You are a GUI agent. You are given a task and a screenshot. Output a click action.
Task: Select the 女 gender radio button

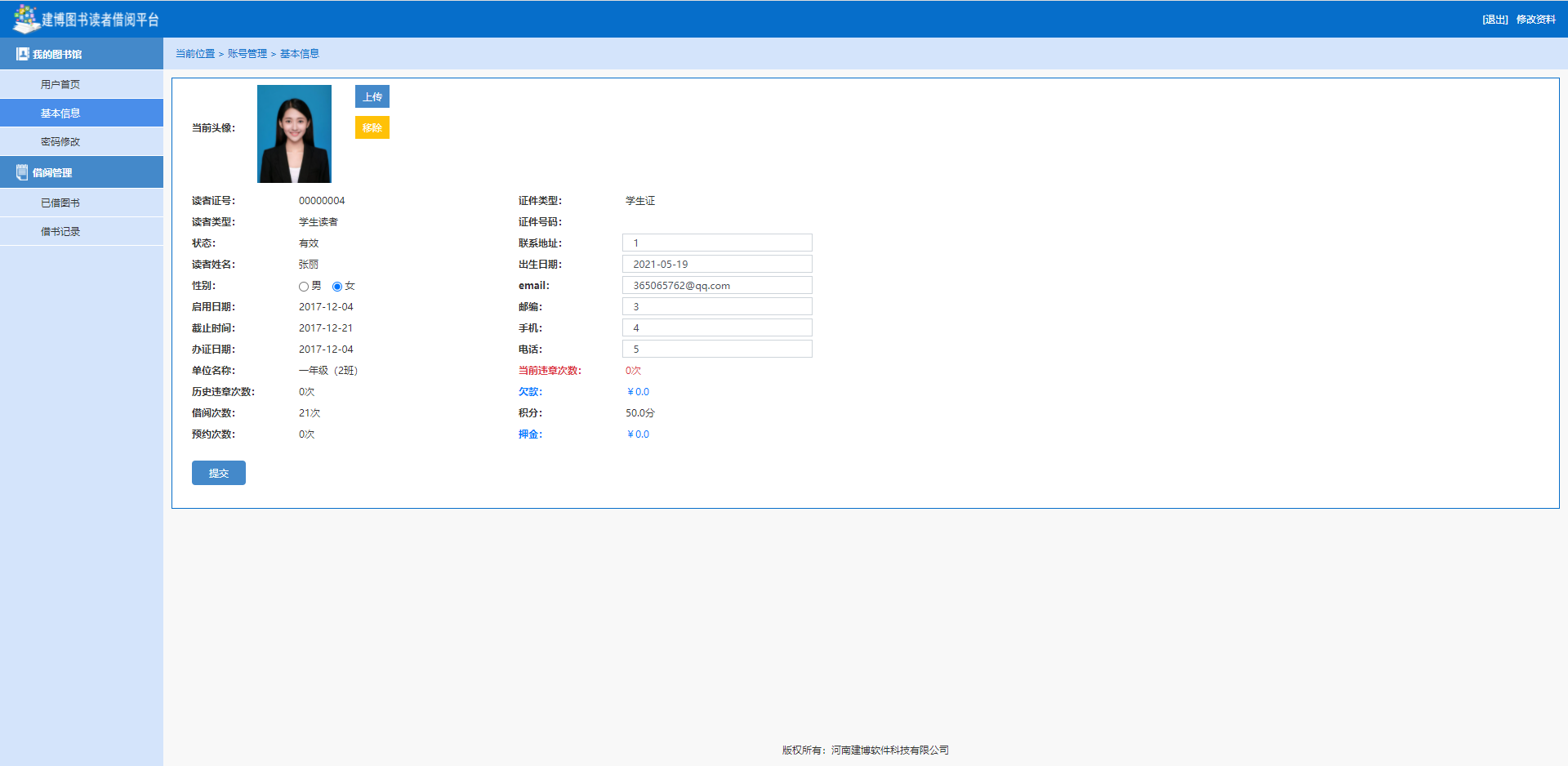point(337,287)
